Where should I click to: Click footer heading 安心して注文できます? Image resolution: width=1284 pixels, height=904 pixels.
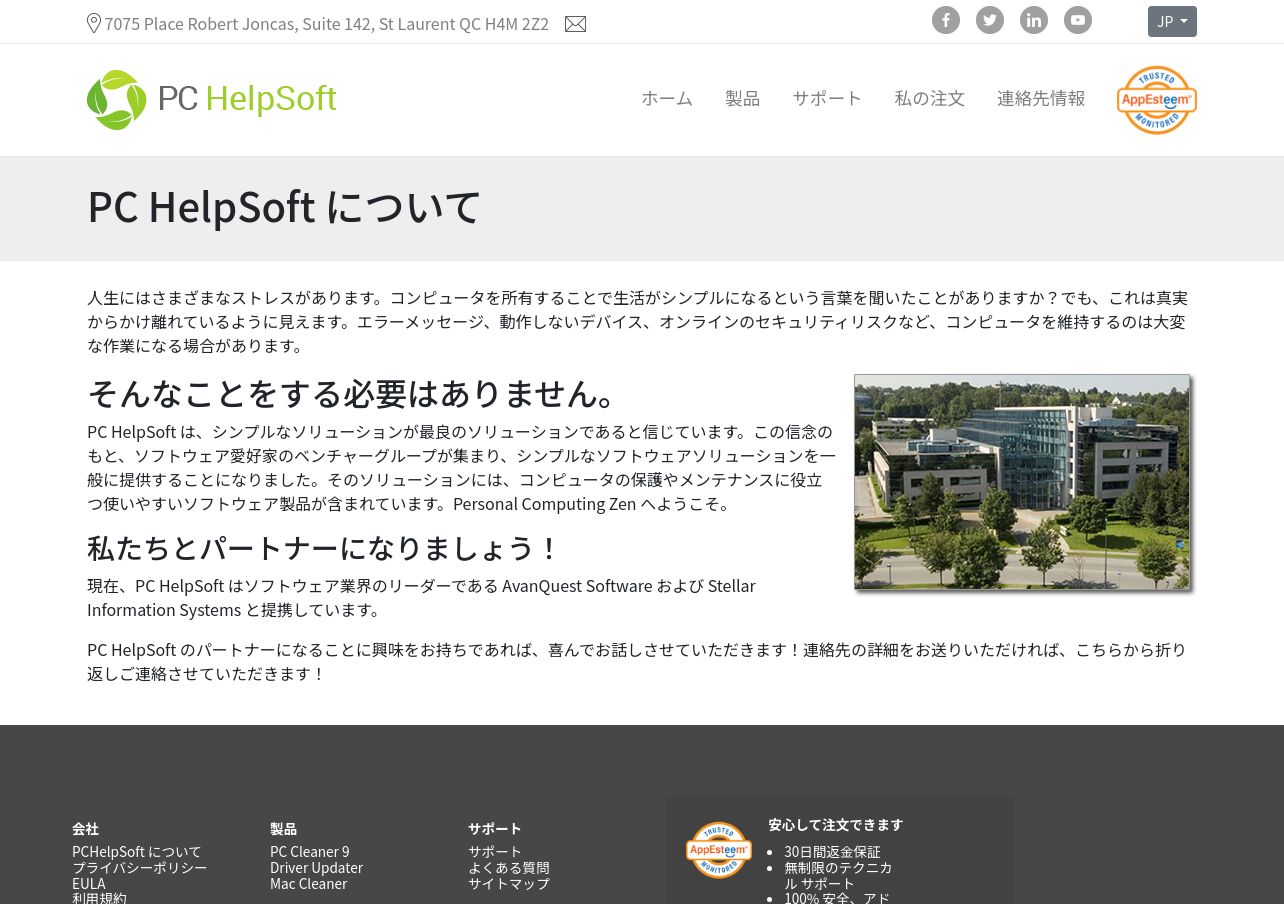pyautogui.click(x=836, y=825)
